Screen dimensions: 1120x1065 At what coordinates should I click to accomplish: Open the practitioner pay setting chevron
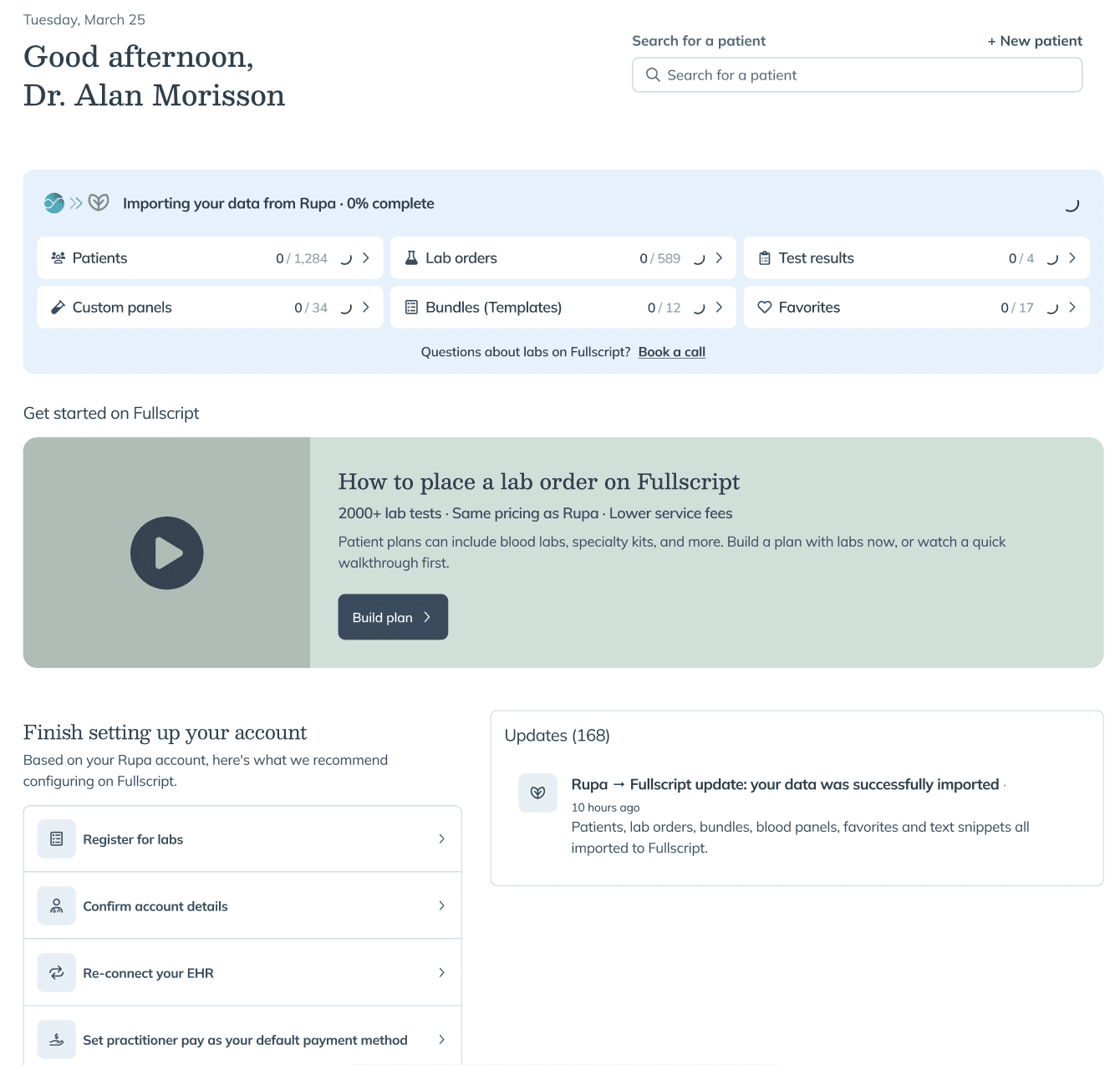[442, 1040]
